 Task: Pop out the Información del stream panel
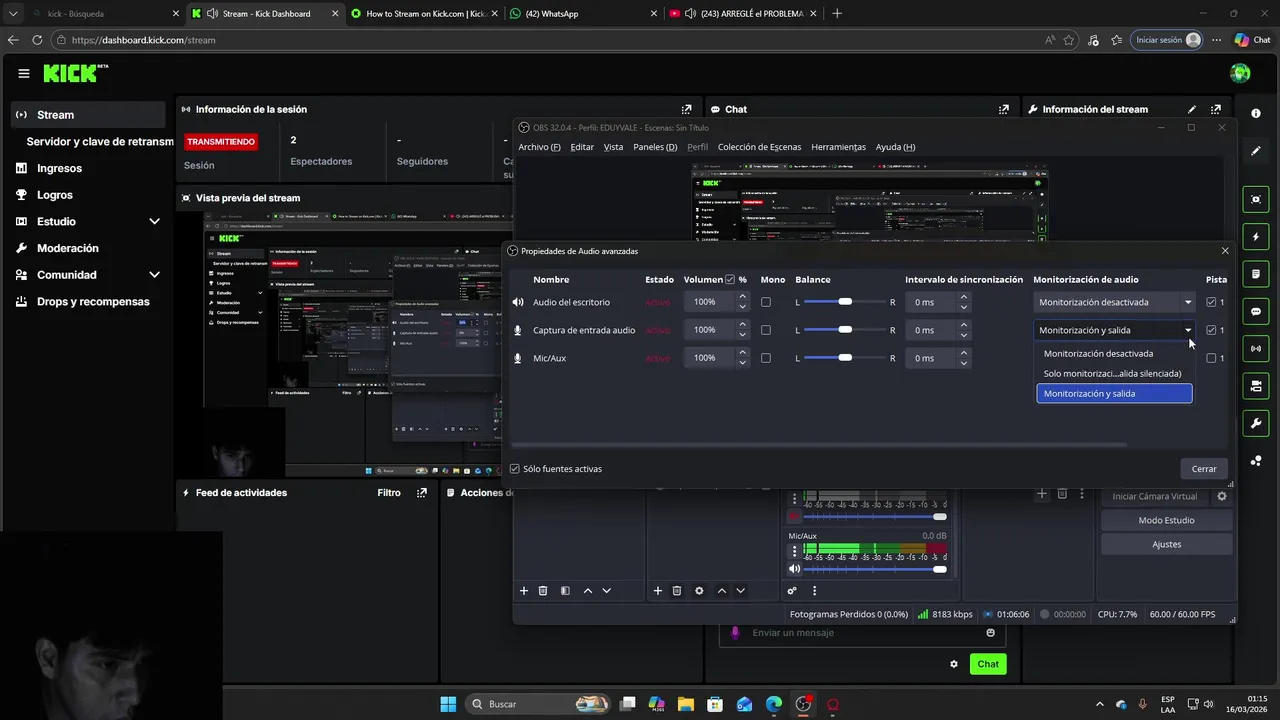(1216, 109)
